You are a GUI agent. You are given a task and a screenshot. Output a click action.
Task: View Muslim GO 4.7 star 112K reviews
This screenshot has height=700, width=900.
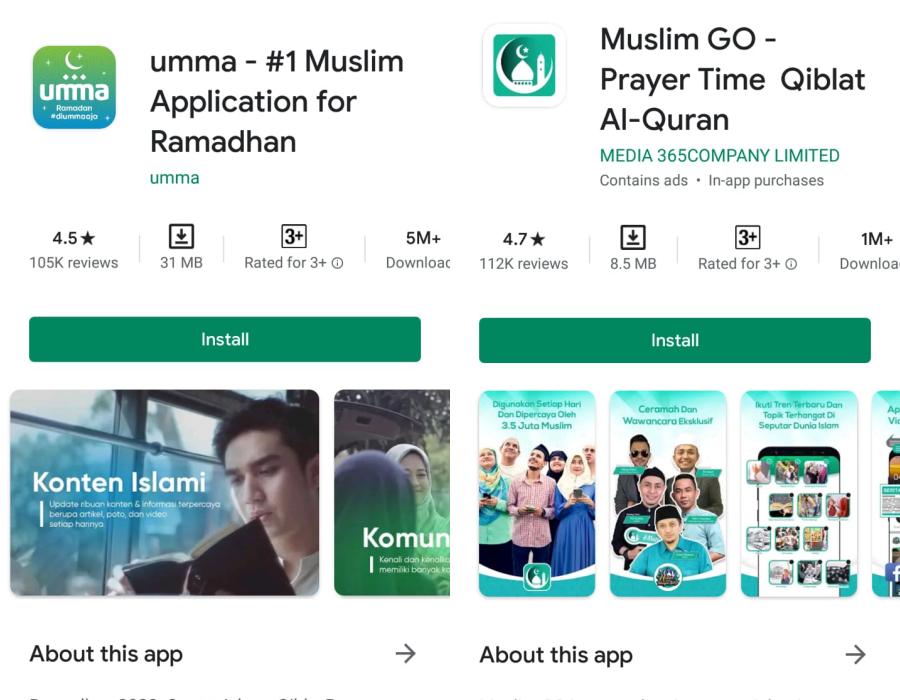pos(523,251)
